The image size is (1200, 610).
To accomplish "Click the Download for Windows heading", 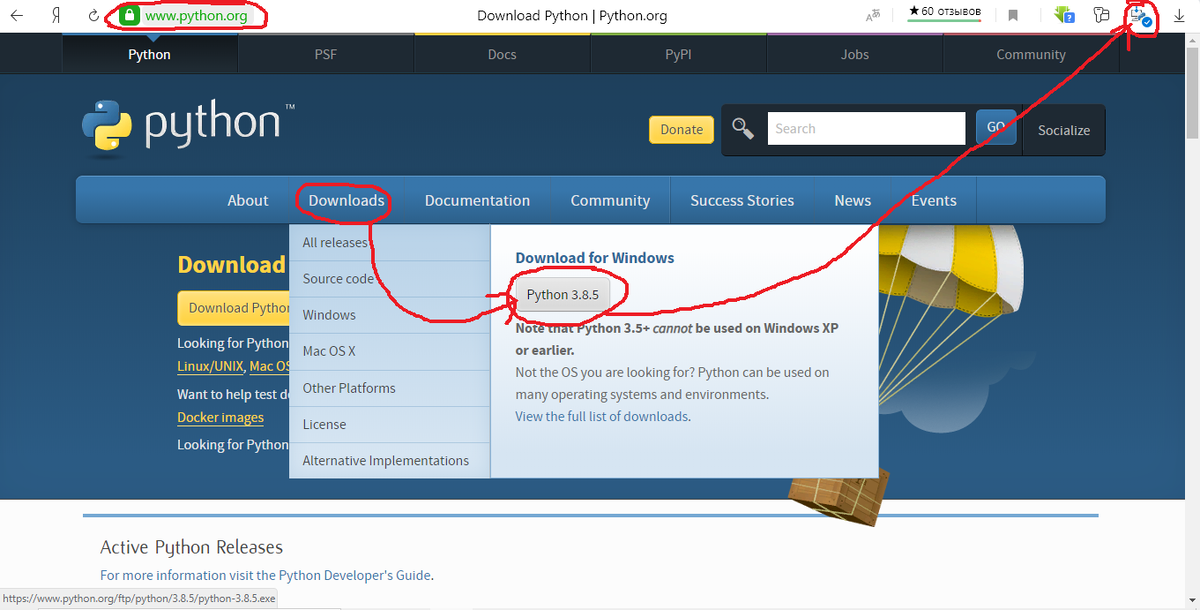I will click(595, 258).
